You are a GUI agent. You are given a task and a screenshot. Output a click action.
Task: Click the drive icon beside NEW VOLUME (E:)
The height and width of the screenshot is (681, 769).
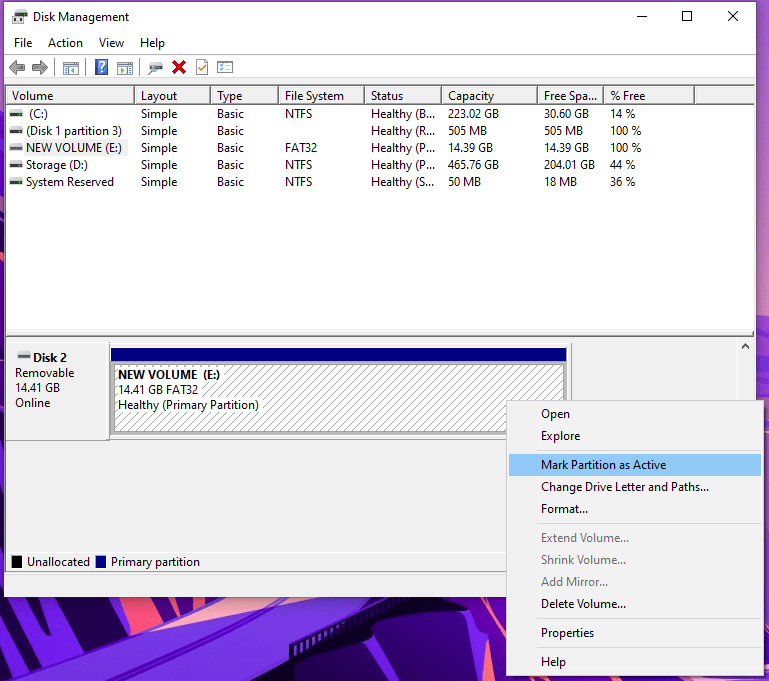pos(16,148)
